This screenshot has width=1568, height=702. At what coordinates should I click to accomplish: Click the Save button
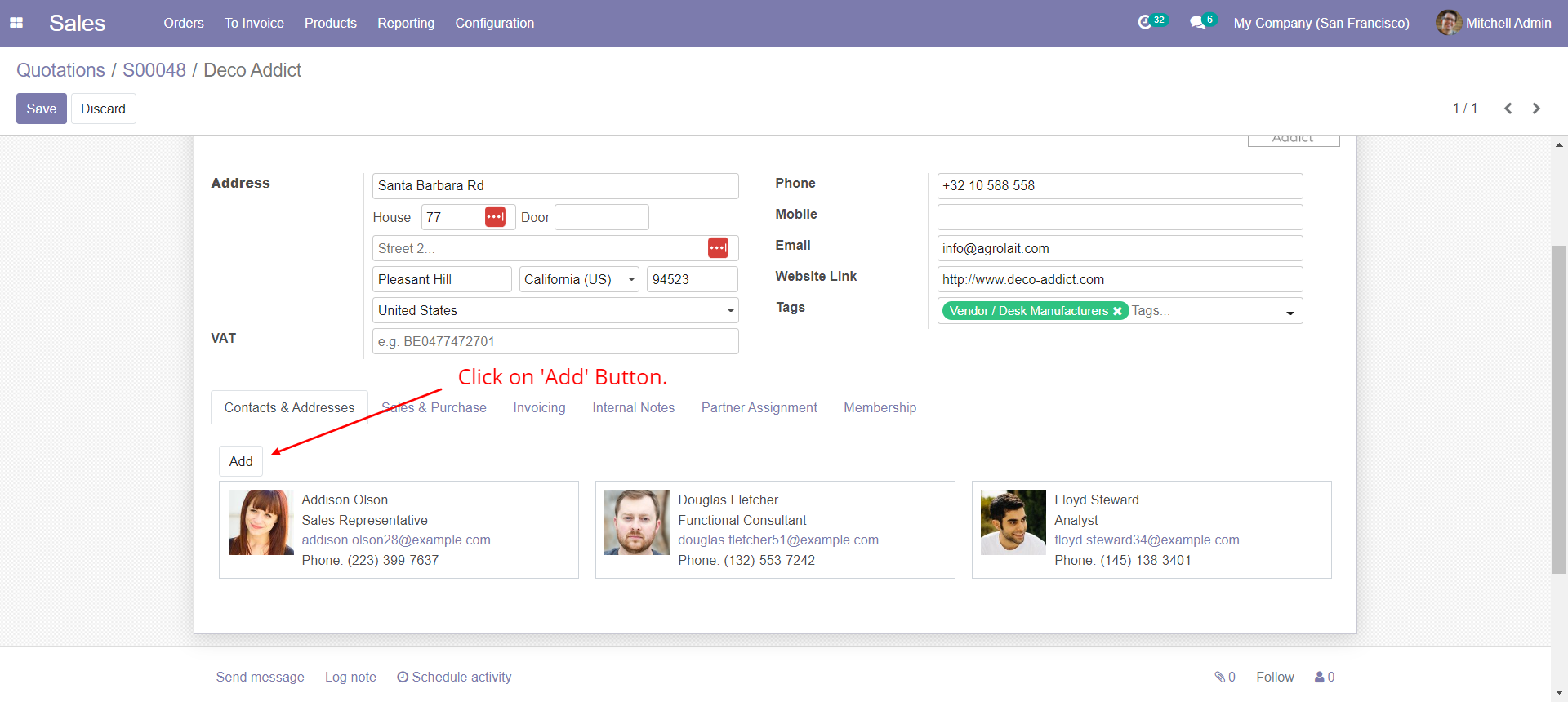(42, 109)
